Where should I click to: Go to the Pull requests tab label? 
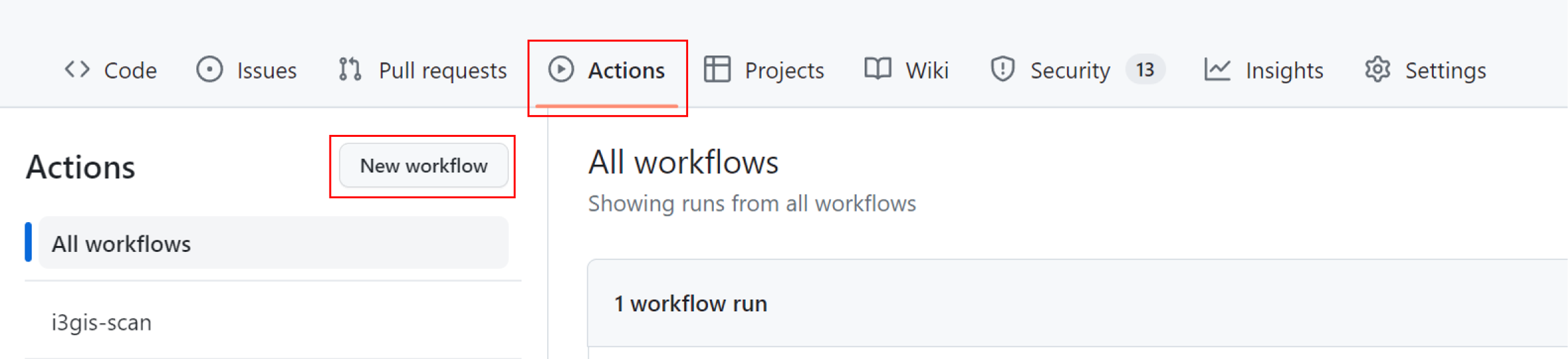click(442, 71)
